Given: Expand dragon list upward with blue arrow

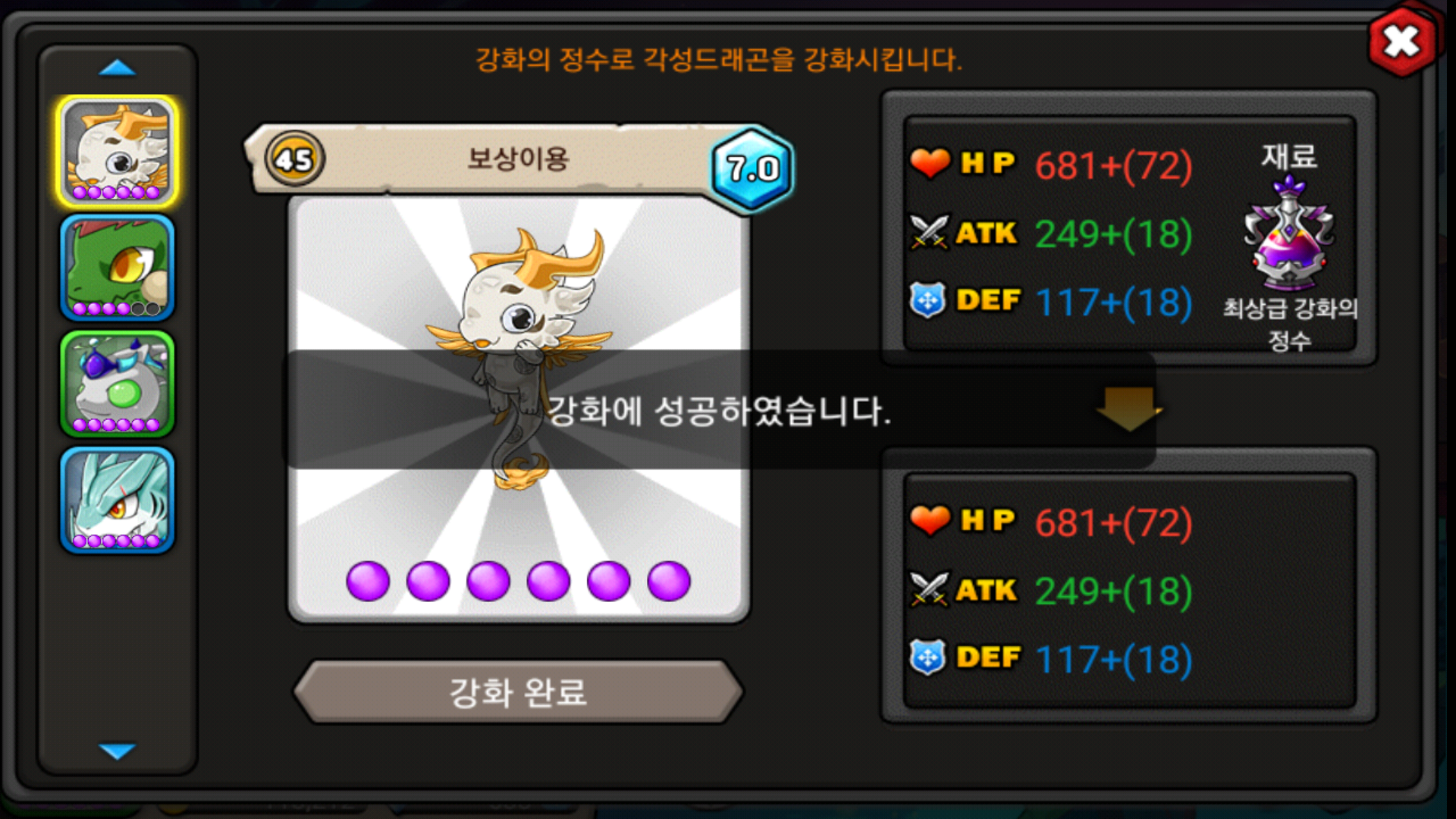Looking at the screenshot, I should (x=117, y=68).
